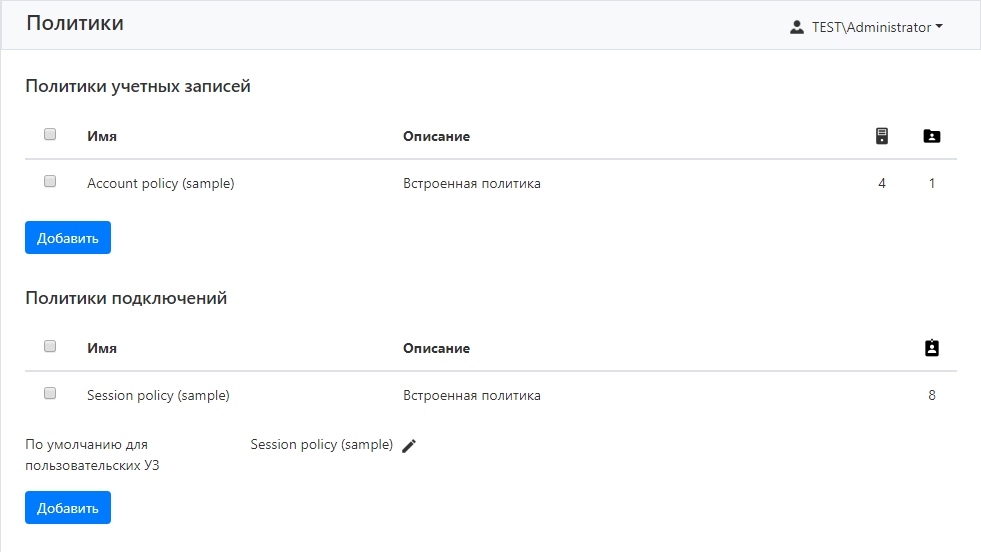Image resolution: width=981 pixels, height=552 pixels.
Task: Check the Account policy (sample) row checkbox
Action: [x=50, y=182]
